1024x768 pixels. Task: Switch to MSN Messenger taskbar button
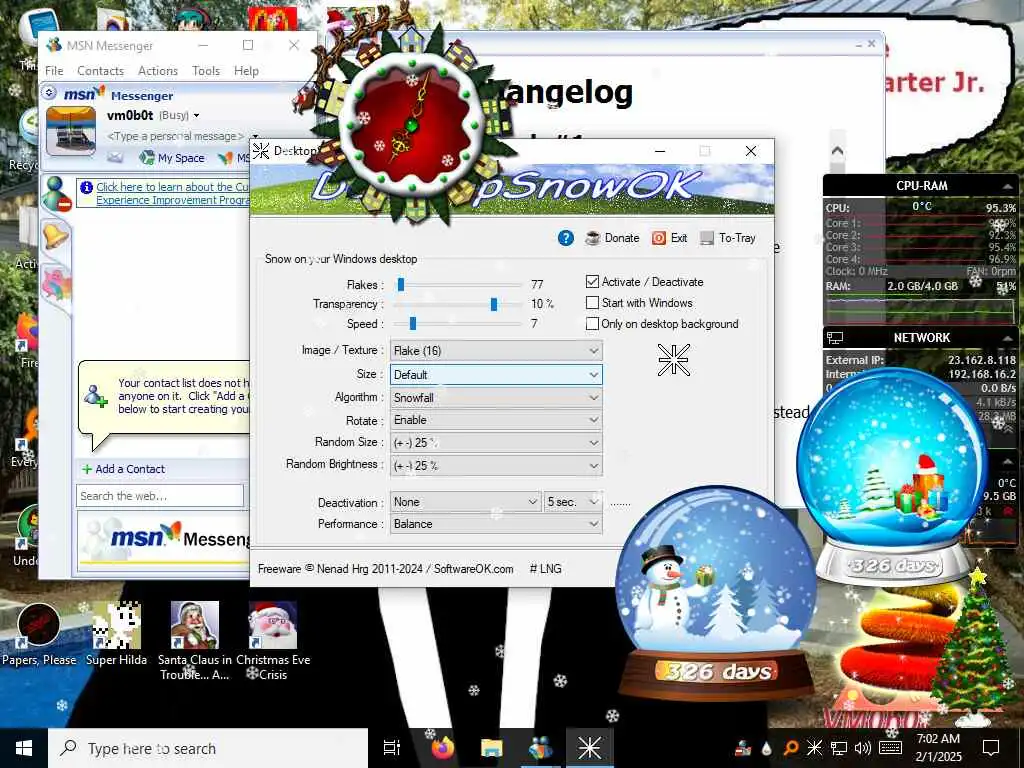pyautogui.click(x=540, y=748)
